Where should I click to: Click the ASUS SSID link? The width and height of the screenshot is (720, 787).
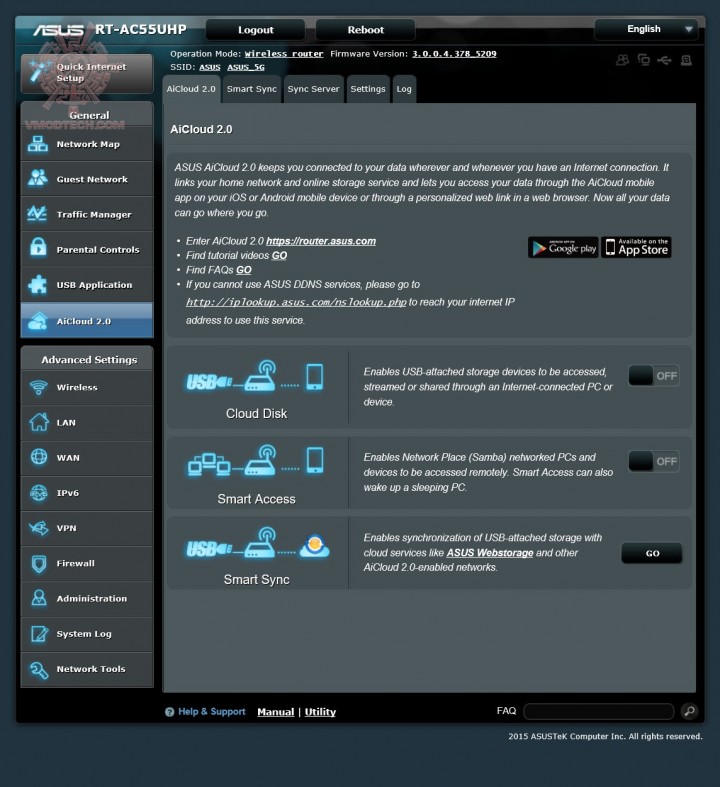[210, 67]
